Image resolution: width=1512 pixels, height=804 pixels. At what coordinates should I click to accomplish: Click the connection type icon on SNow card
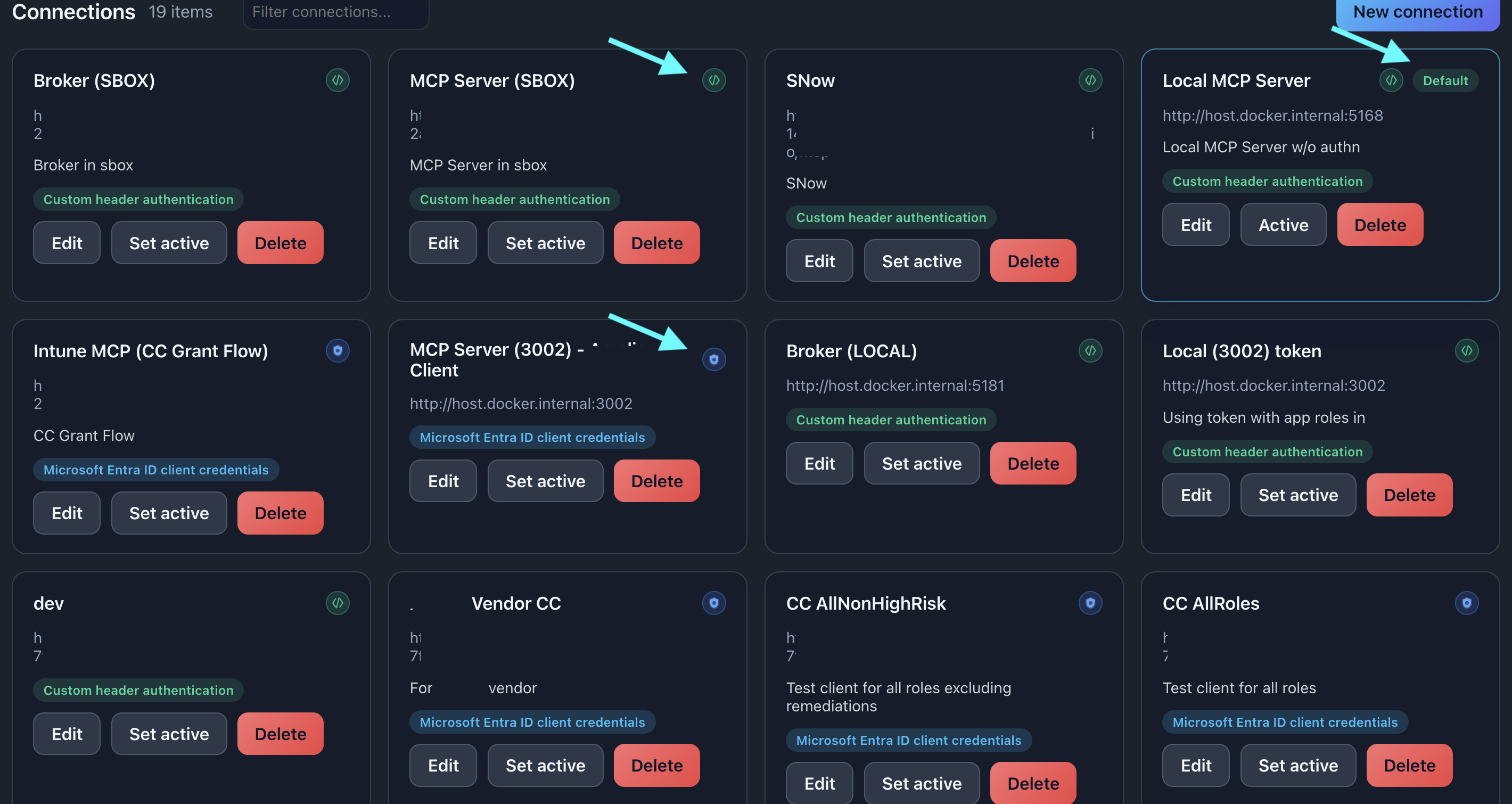(1090, 81)
